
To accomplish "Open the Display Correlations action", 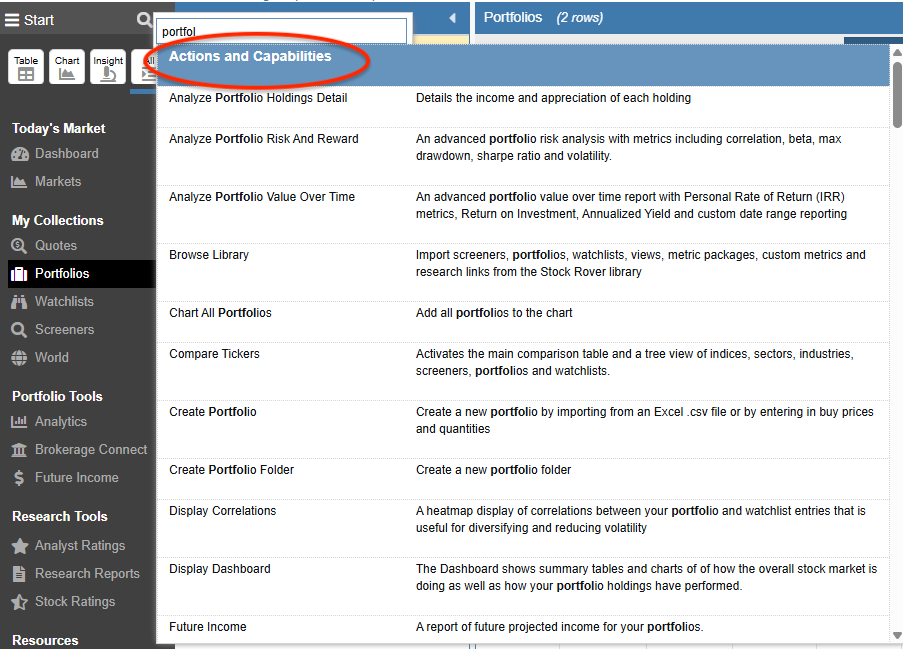I will 523,528.
